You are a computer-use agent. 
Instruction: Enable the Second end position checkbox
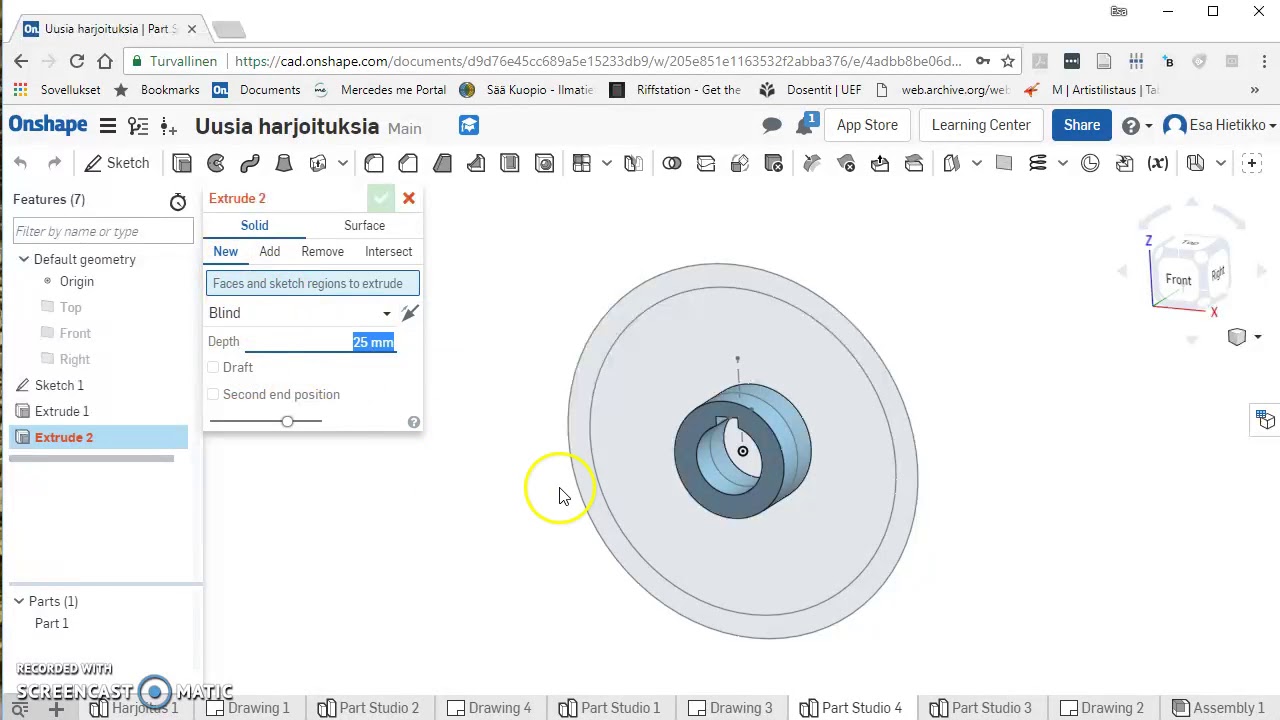[x=213, y=394]
